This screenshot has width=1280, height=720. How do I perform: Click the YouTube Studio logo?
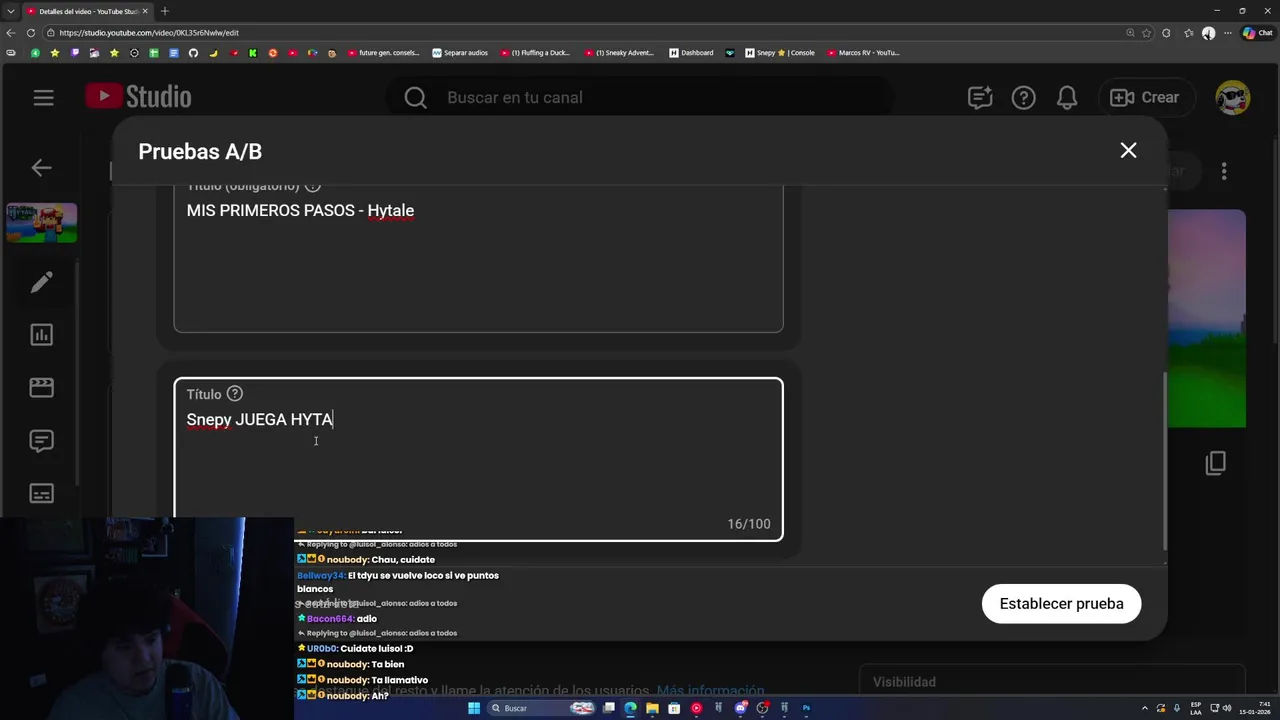tap(138, 97)
